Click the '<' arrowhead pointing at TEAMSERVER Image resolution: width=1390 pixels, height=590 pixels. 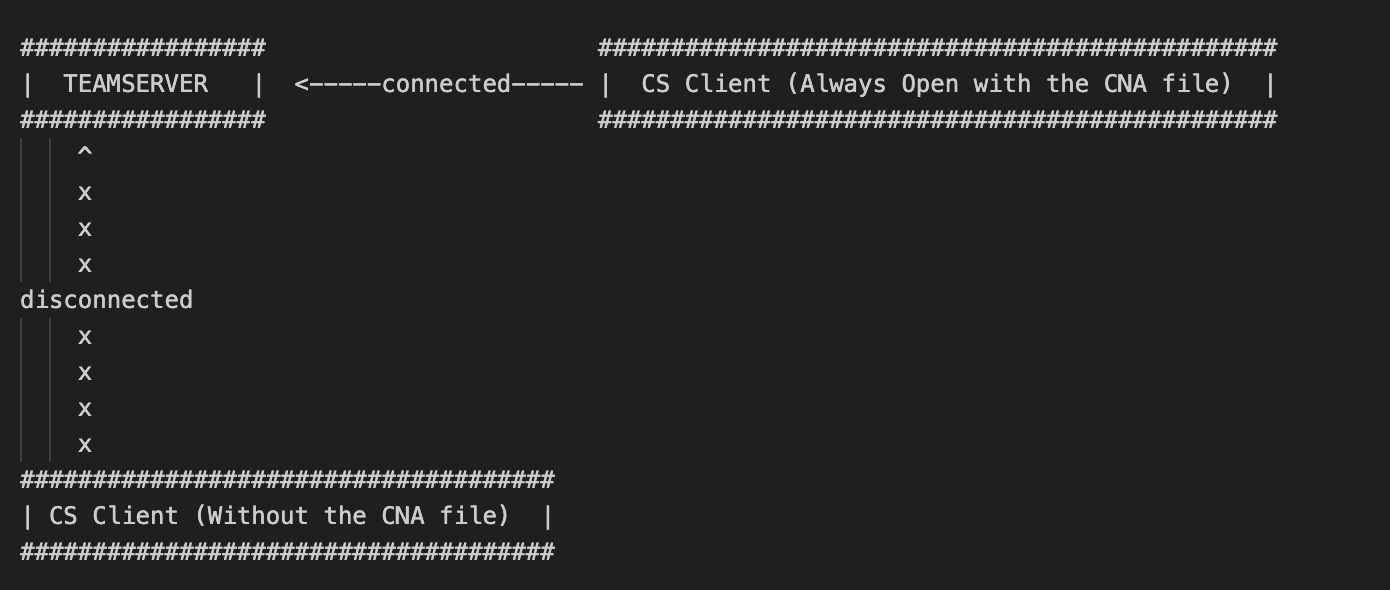(301, 84)
